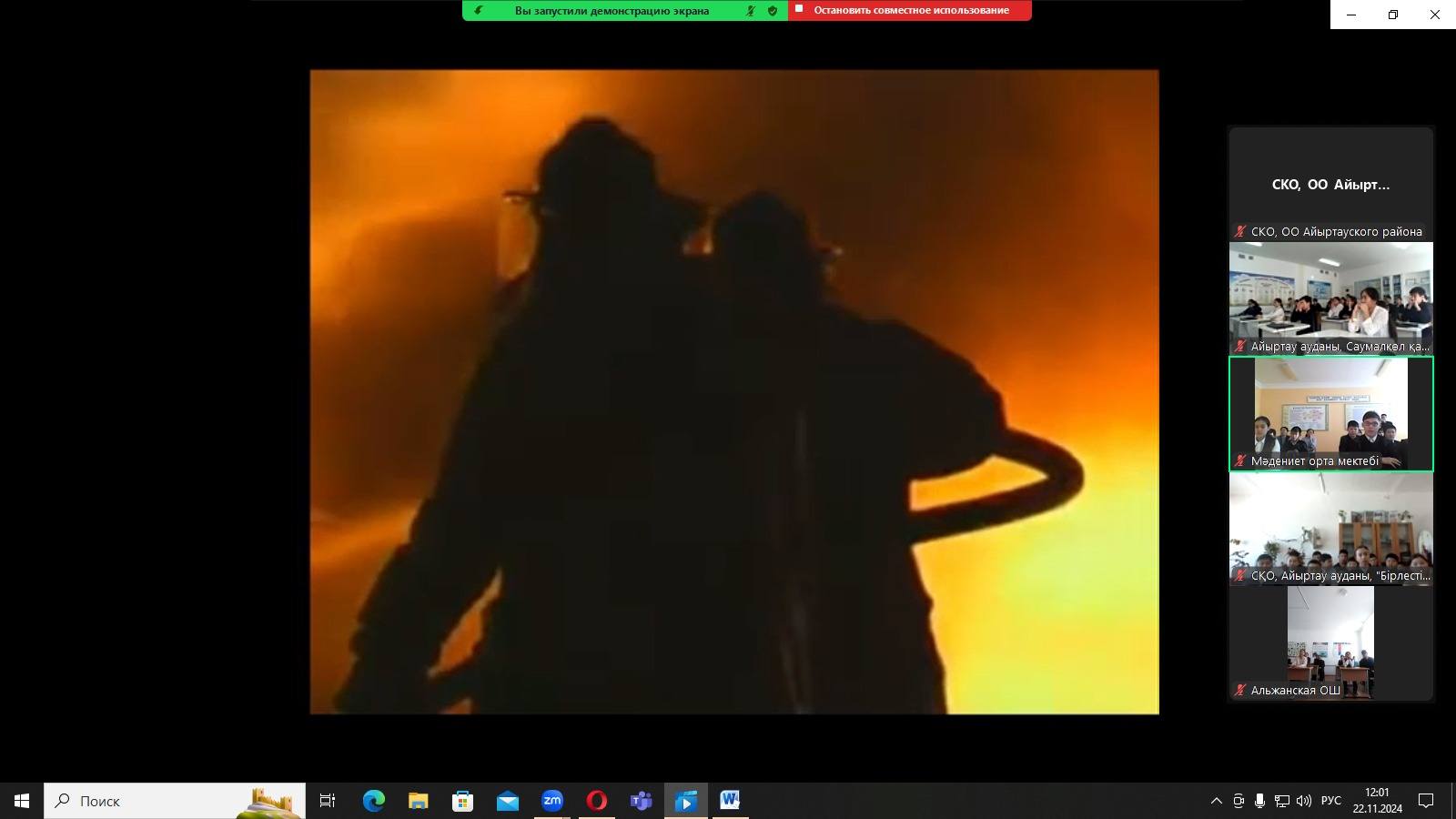Open Microsoft Edge from the taskbar
The image size is (1456, 819).
pyautogui.click(x=373, y=801)
